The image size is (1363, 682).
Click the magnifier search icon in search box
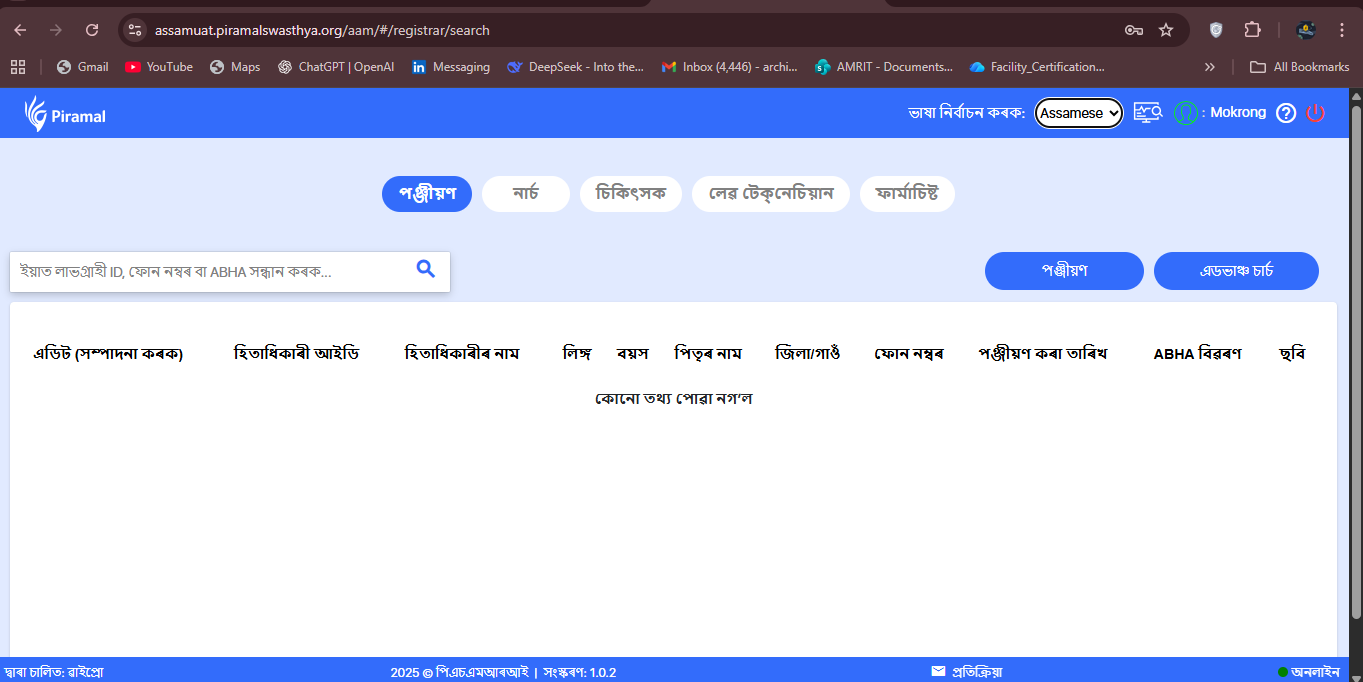426,269
